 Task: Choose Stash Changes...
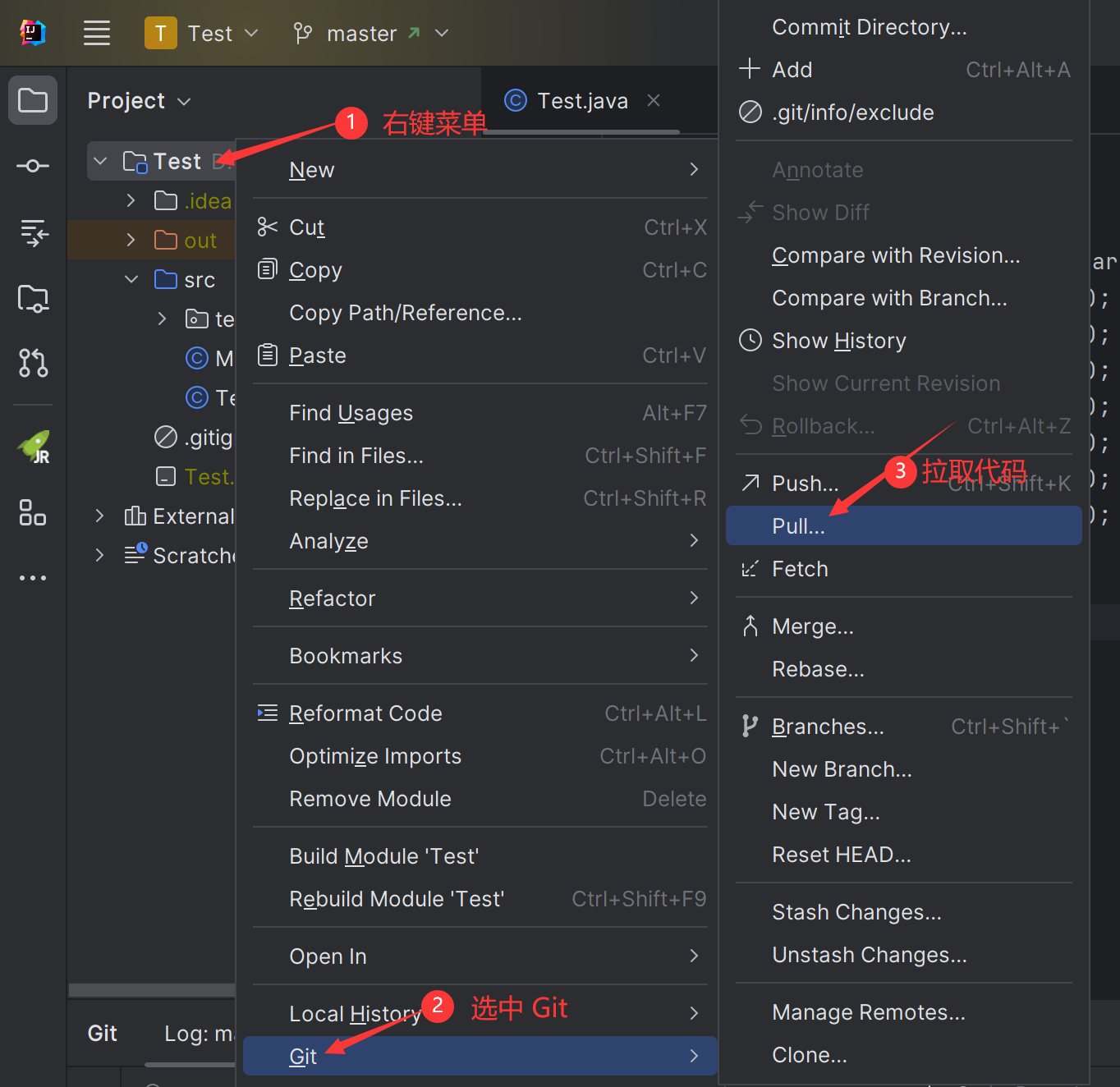pyautogui.click(x=904, y=911)
